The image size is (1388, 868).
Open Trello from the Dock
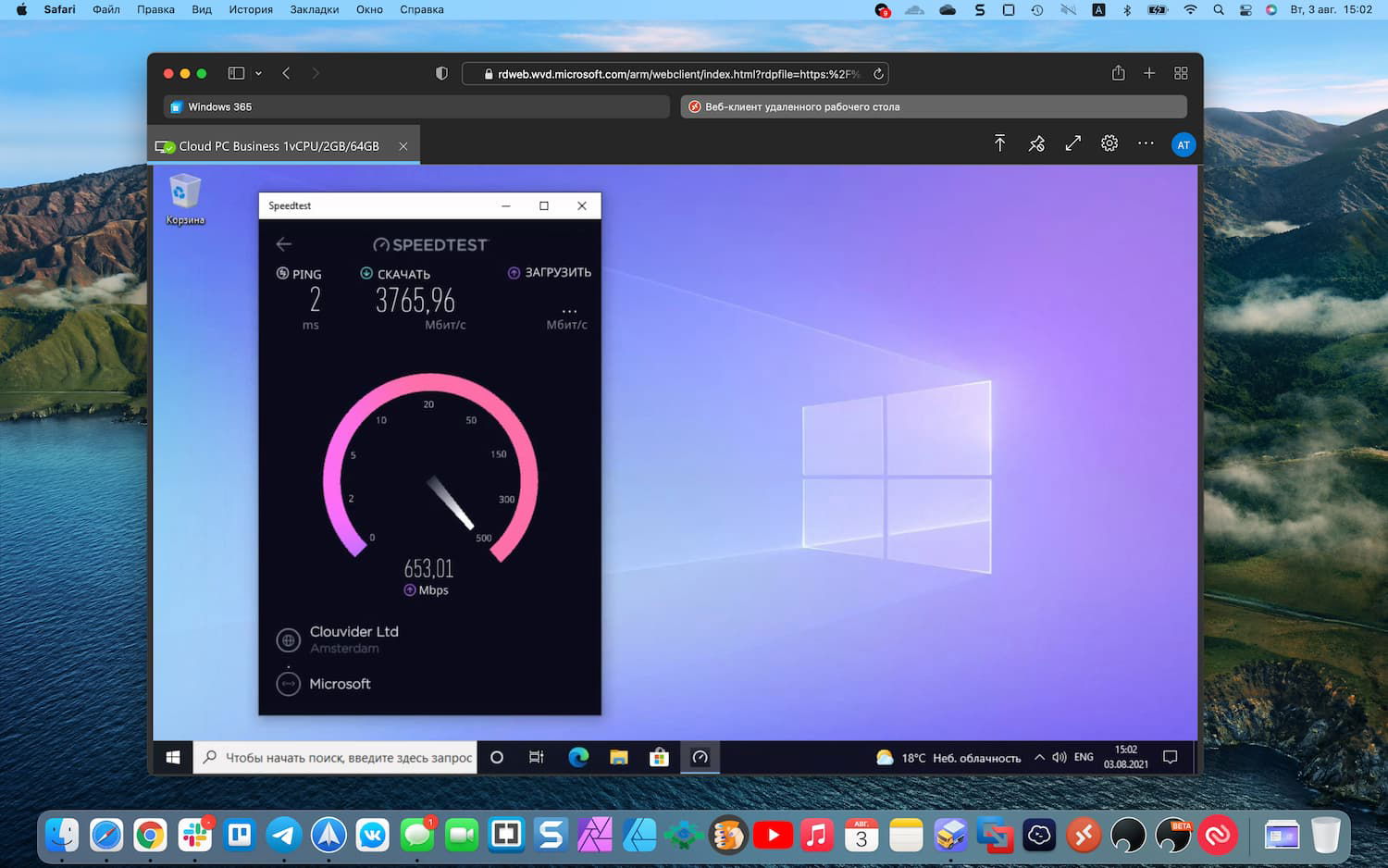click(240, 836)
